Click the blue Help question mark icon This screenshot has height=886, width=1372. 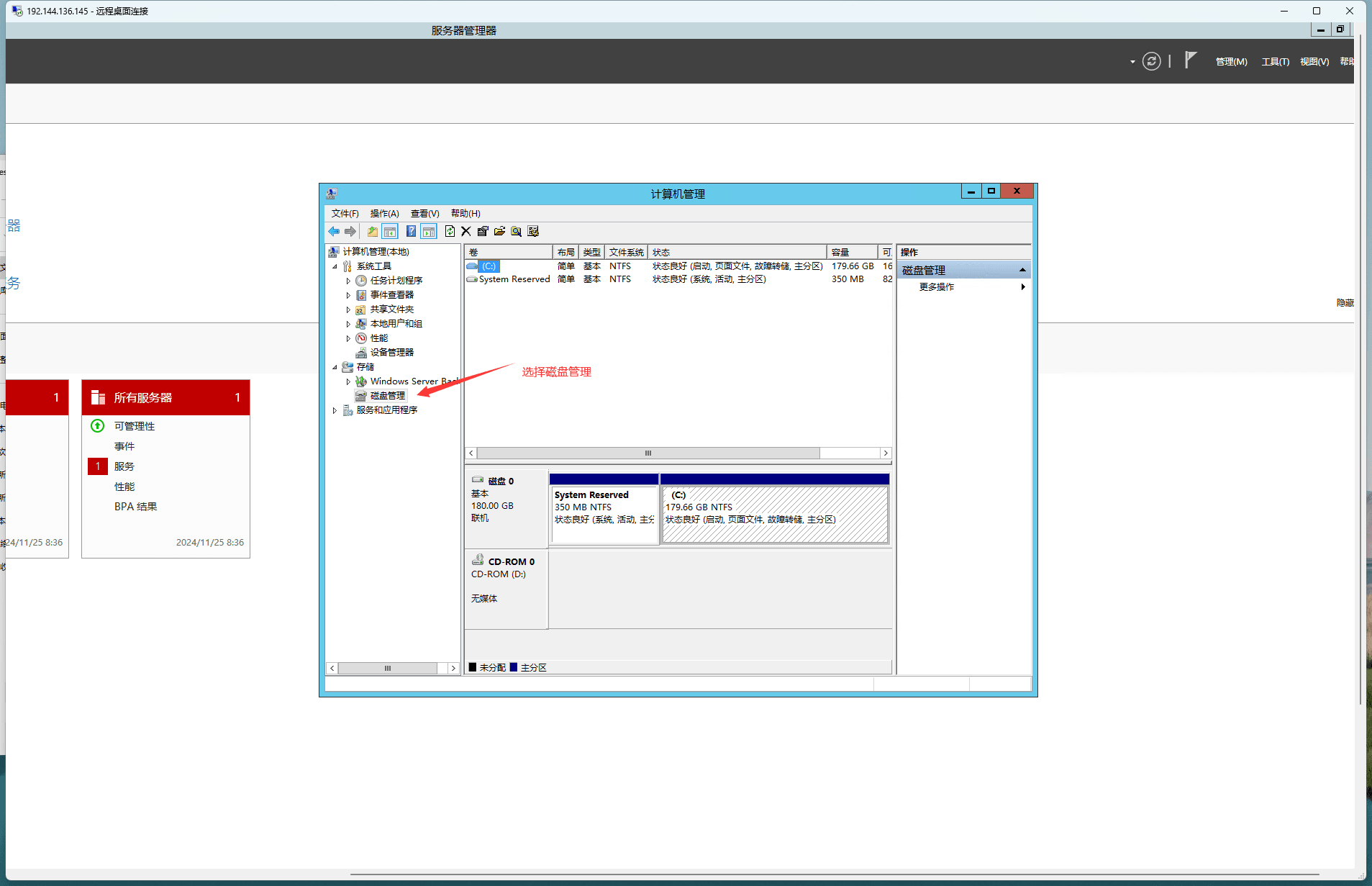tap(411, 231)
